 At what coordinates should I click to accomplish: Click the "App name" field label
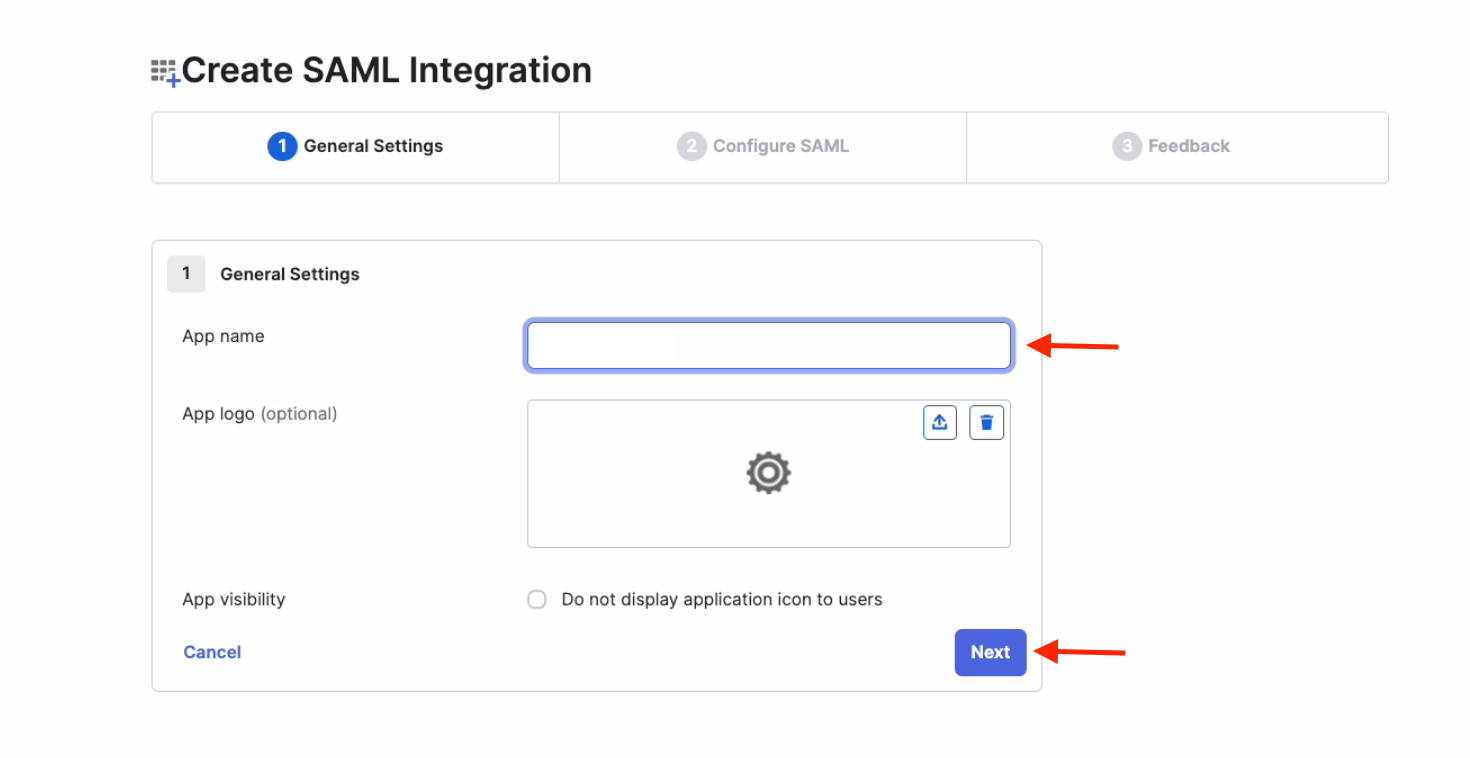click(223, 336)
